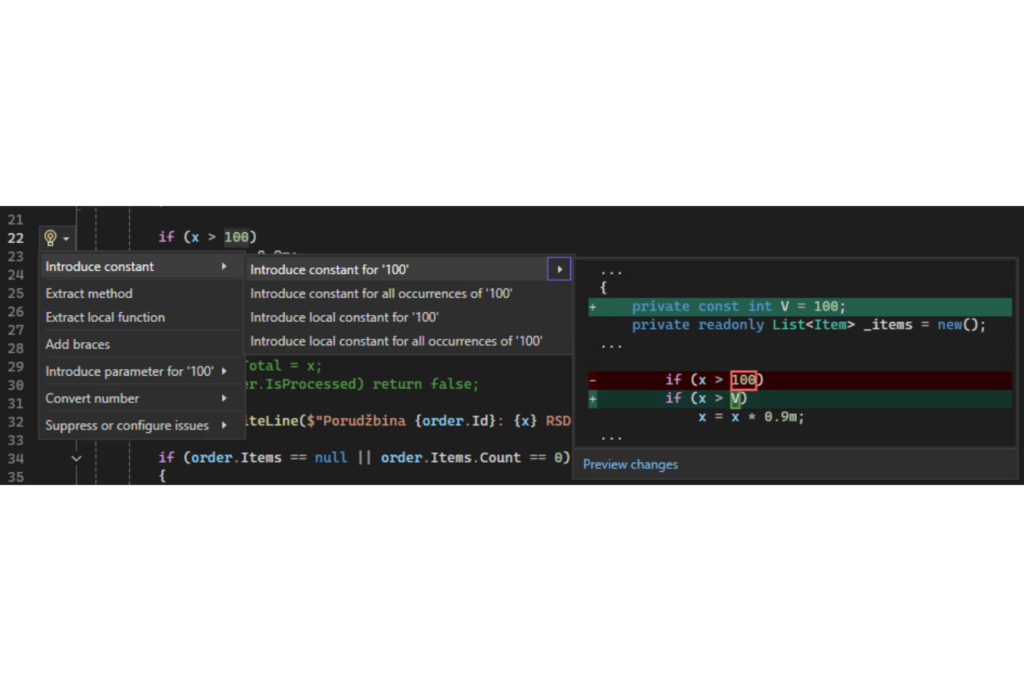The image size is (1024, 691).
Task: Click the red-boxed 100 in diff preview
Action: (743, 380)
